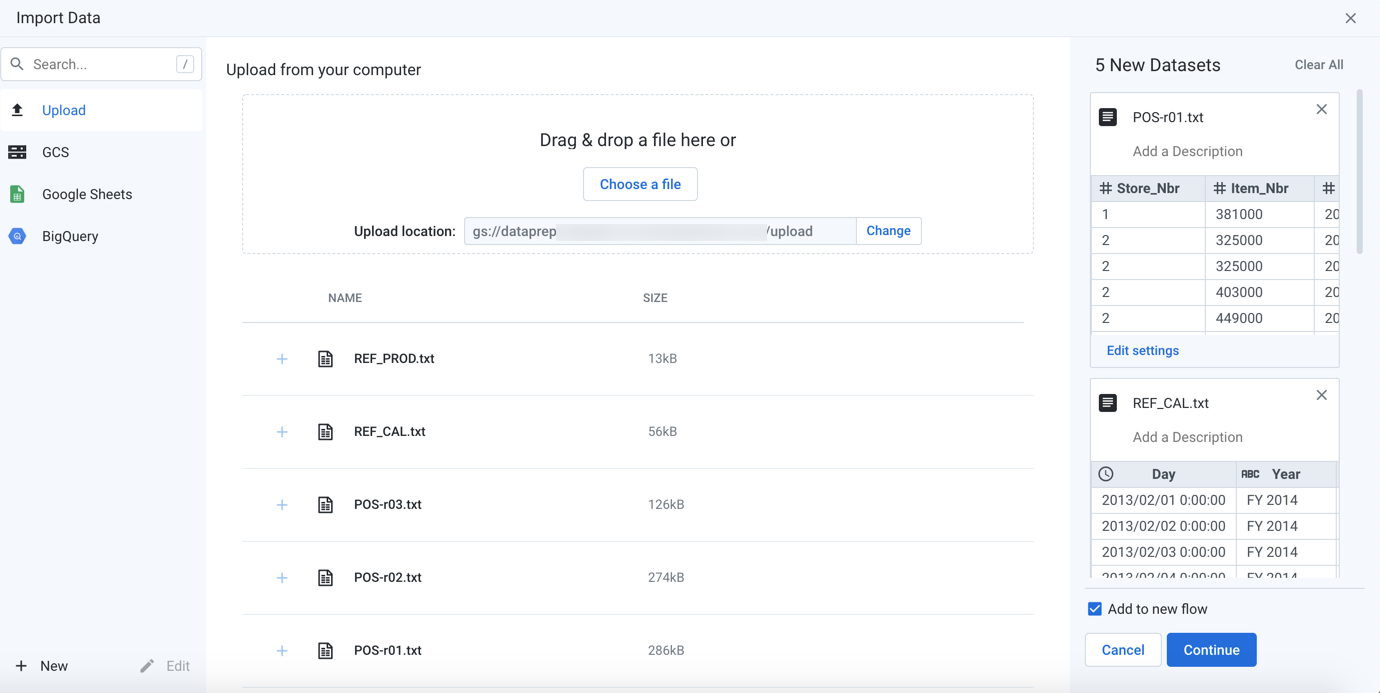The width and height of the screenshot is (1380, 693).
Task: Click the Google Sheets icon in sidebar
Action: pyautogui.click(x=17, y=195)
